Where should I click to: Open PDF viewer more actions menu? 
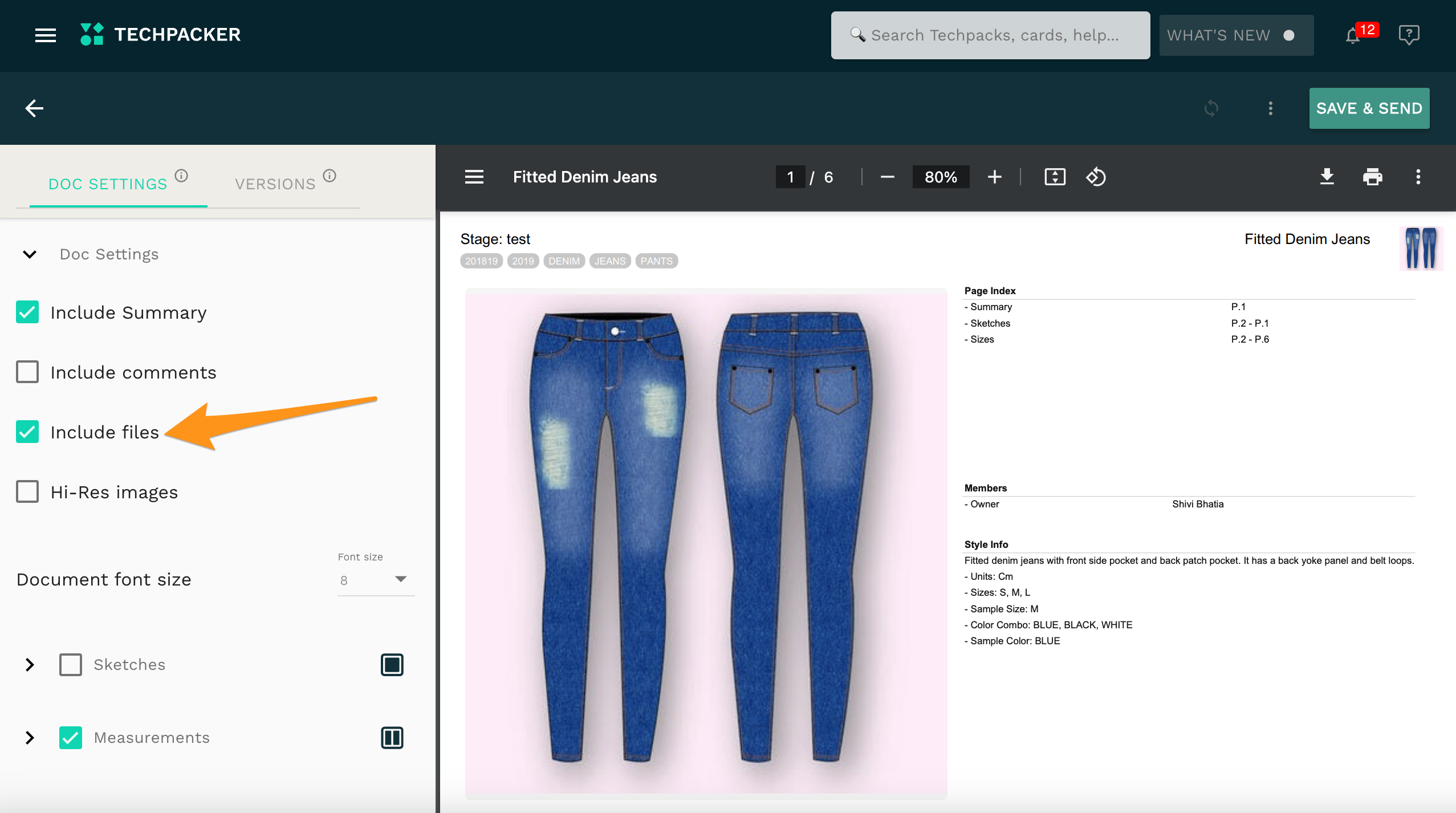pyautogui.click(x=1418, y=177)
